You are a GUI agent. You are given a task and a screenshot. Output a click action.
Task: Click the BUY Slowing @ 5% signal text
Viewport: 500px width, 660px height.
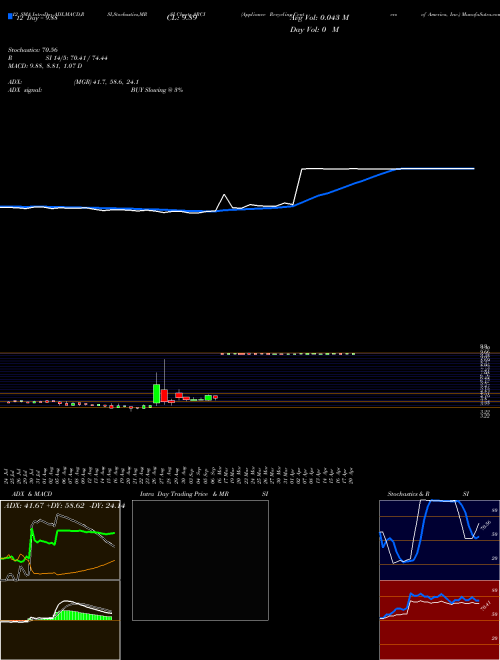[x=157, y=90]
